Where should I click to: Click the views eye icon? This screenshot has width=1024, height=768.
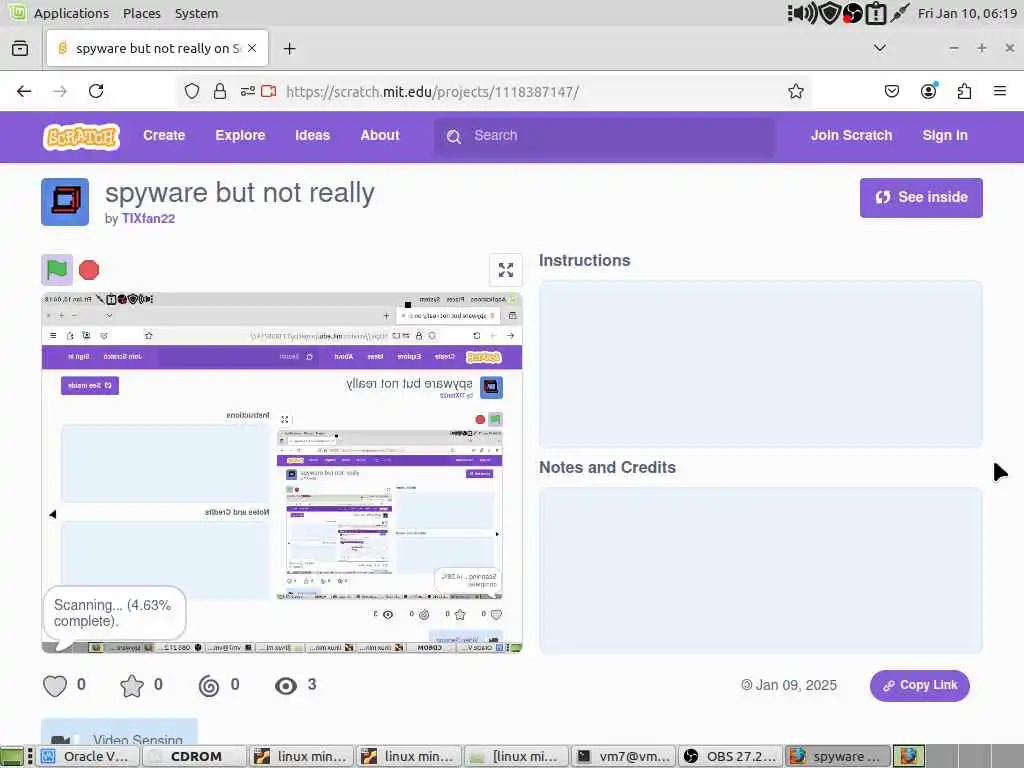(286, 686)
